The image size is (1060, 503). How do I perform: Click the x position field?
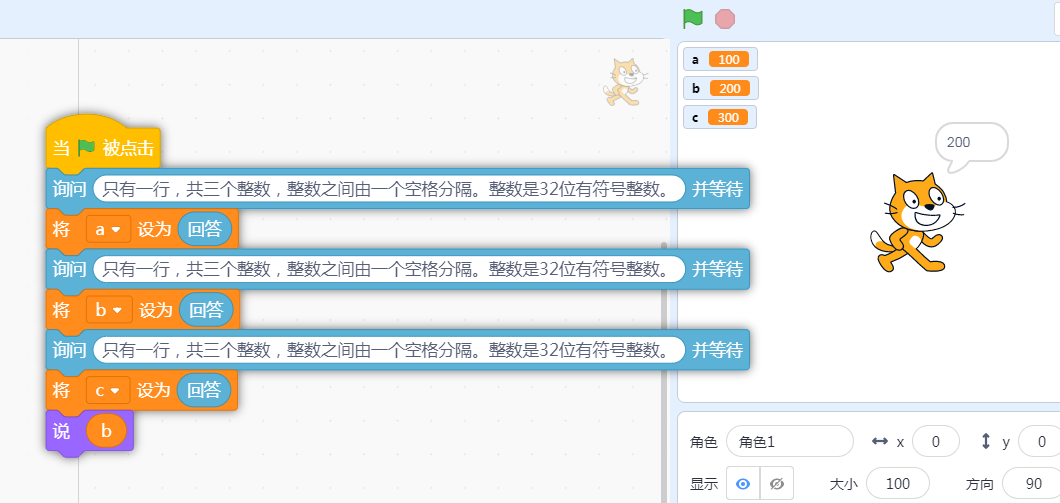[936, 442]
